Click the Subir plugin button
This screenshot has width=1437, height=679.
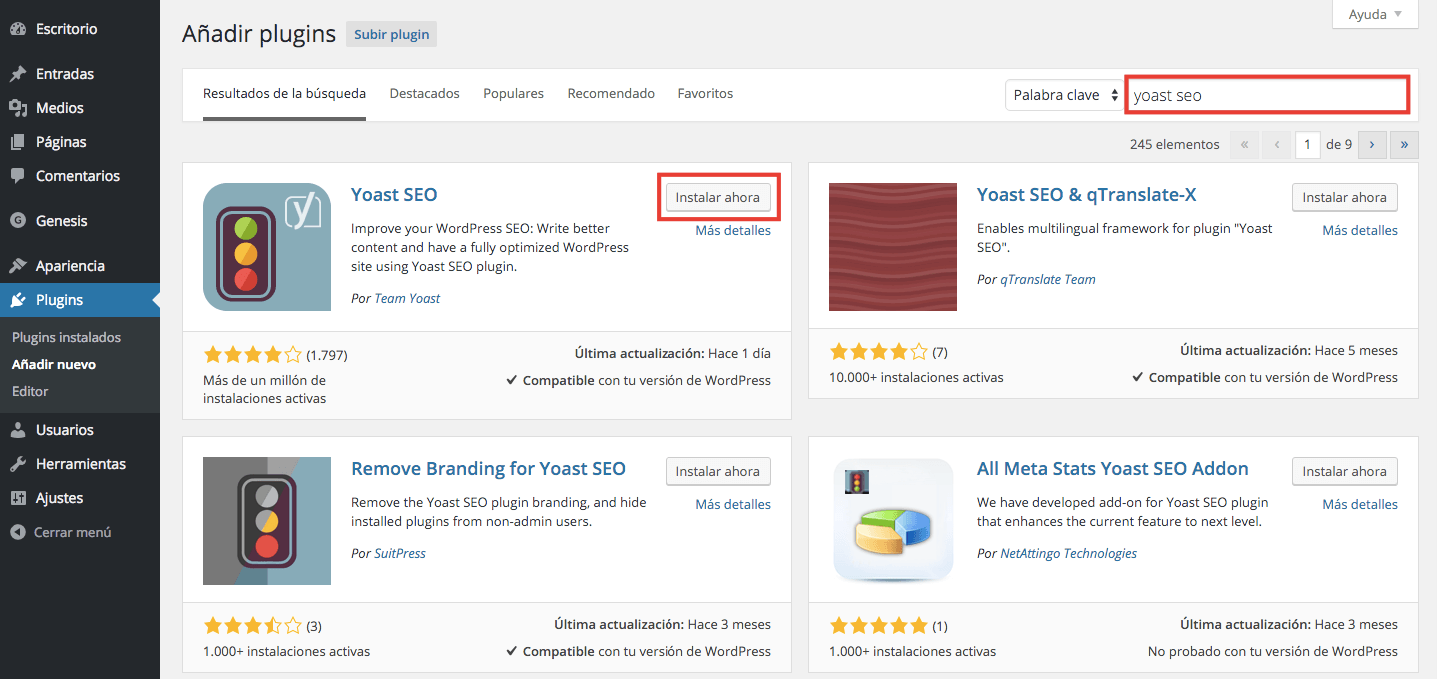392,34
